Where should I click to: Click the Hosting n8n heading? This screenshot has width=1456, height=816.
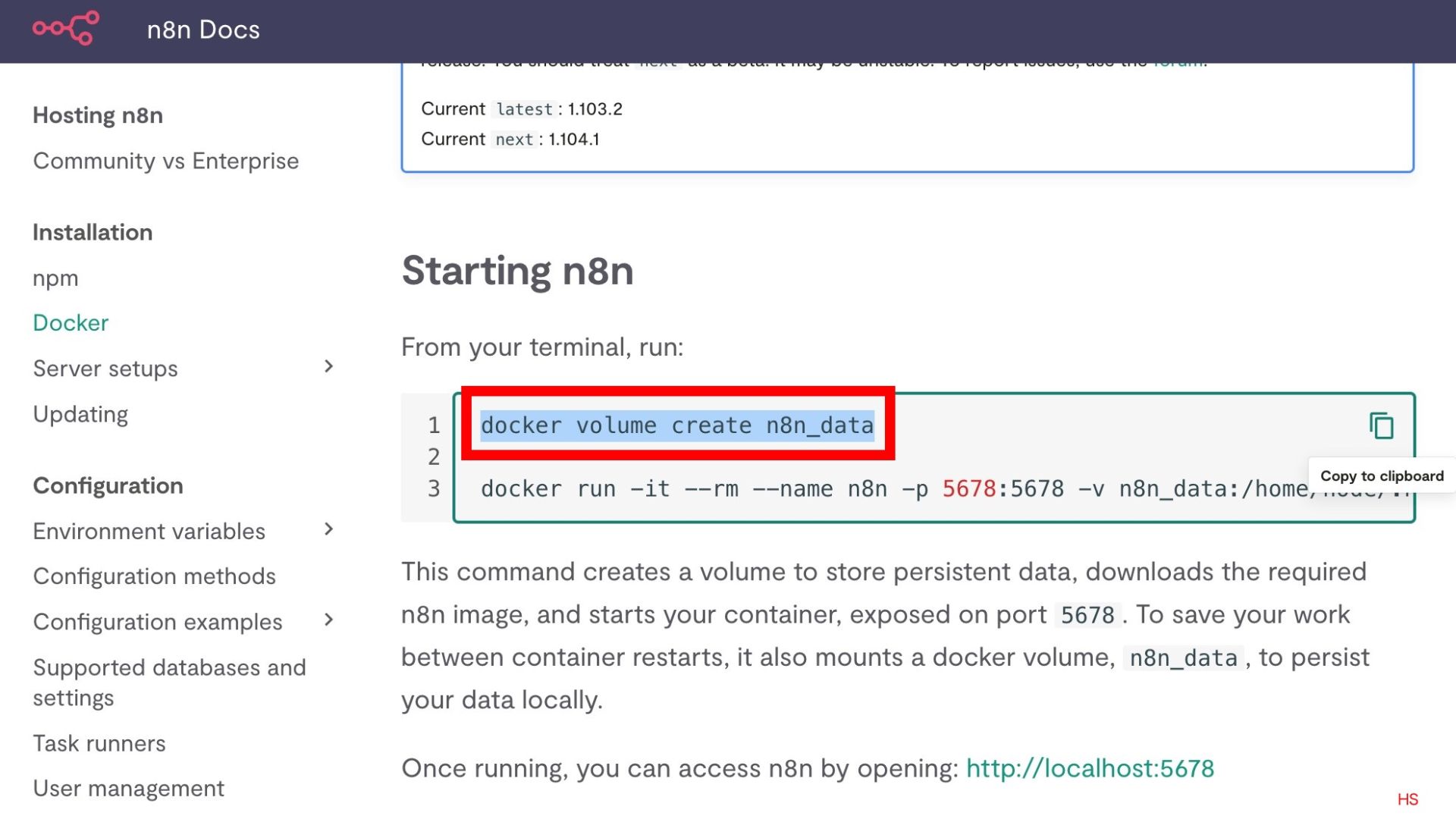pos(98,115)
